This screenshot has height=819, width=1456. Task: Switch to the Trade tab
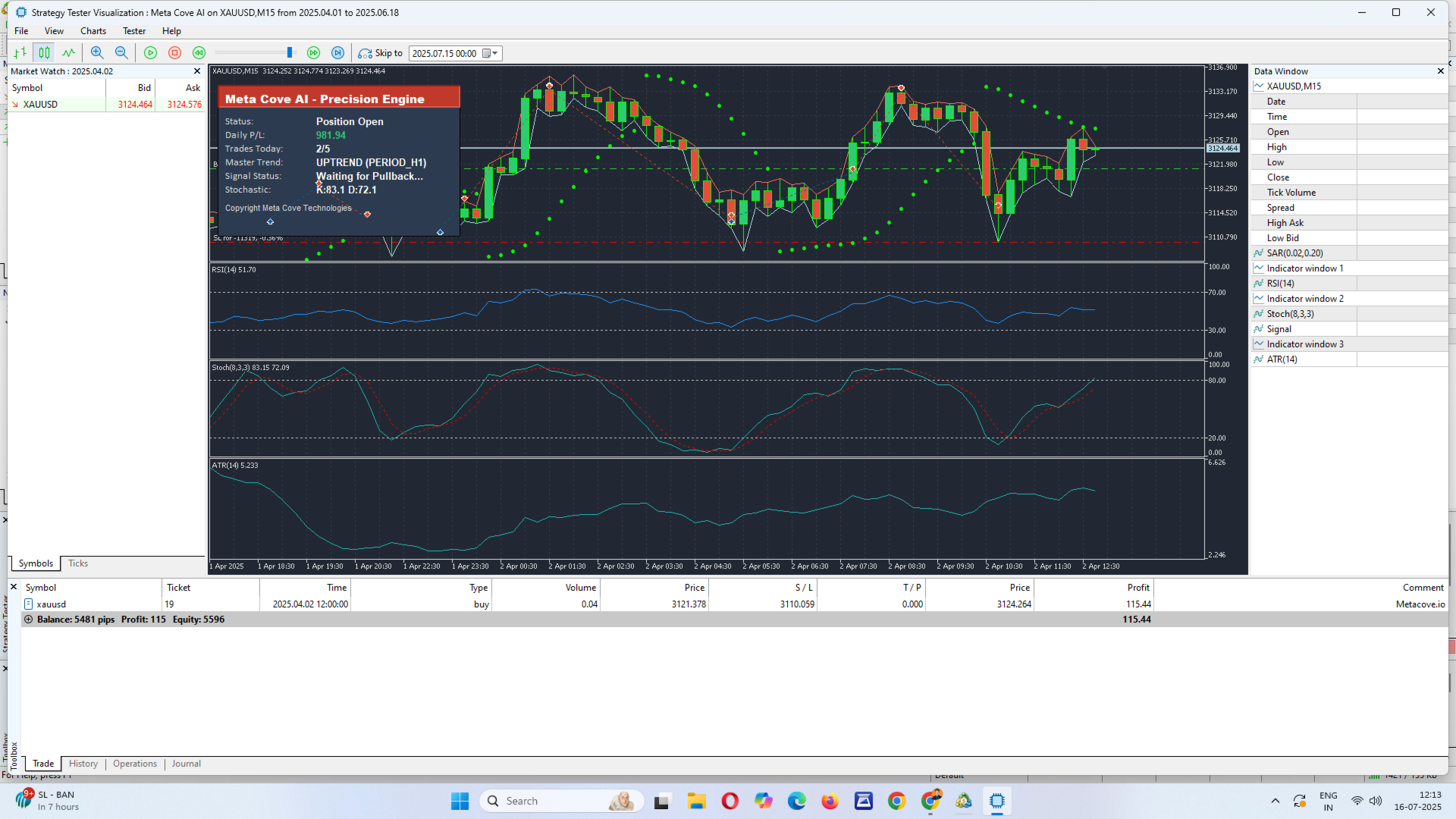[x=43, y=764]
